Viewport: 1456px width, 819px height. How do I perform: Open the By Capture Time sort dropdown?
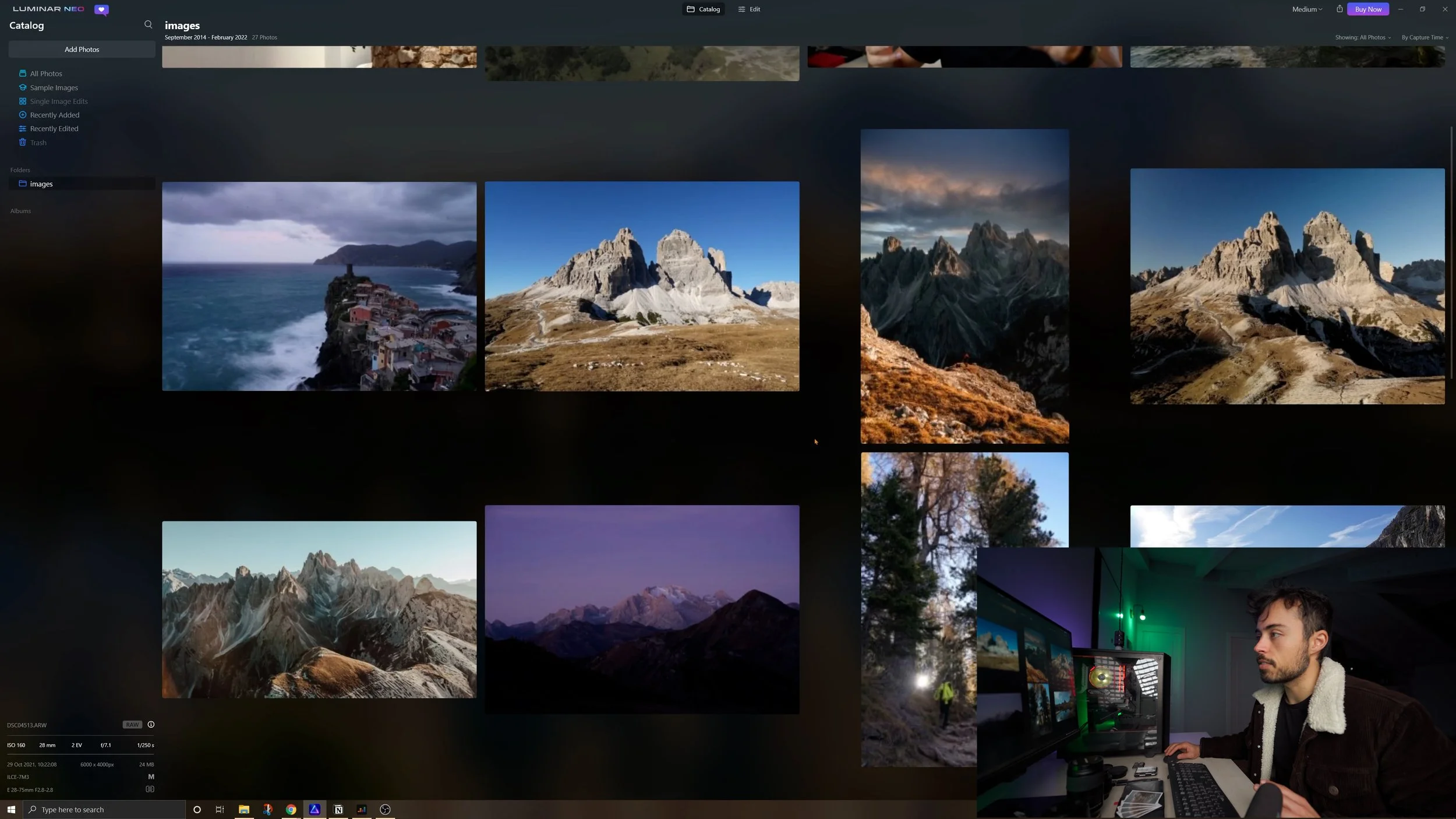1424,37
